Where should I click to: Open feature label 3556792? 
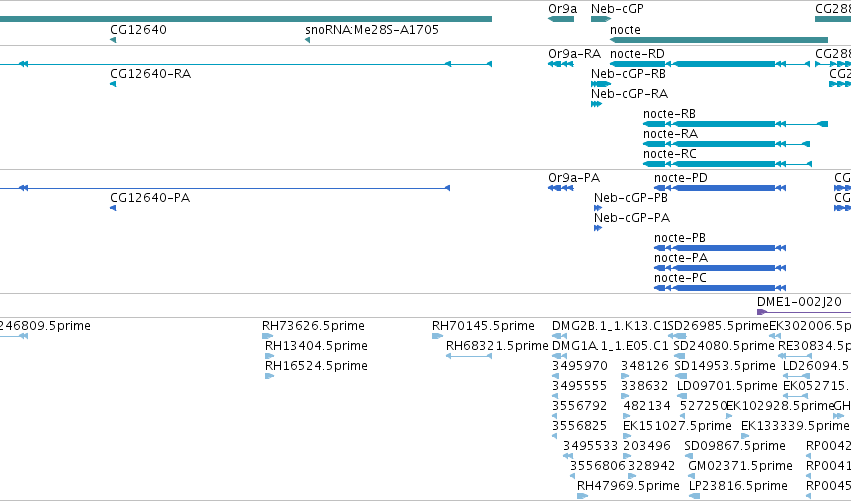(580, 407)
